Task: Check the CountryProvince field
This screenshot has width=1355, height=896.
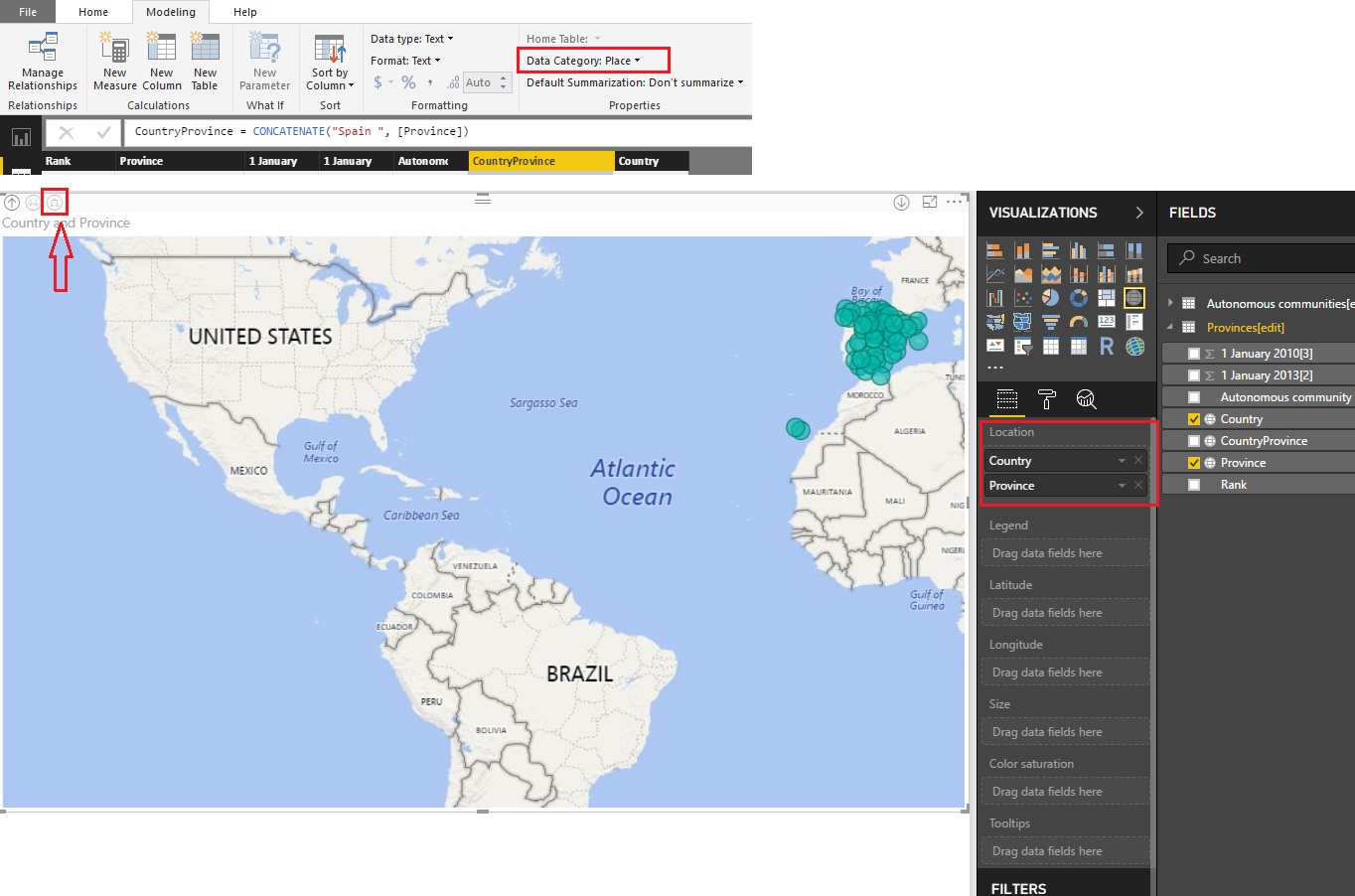Action: pyautogui.click(x=1194, y=441)
